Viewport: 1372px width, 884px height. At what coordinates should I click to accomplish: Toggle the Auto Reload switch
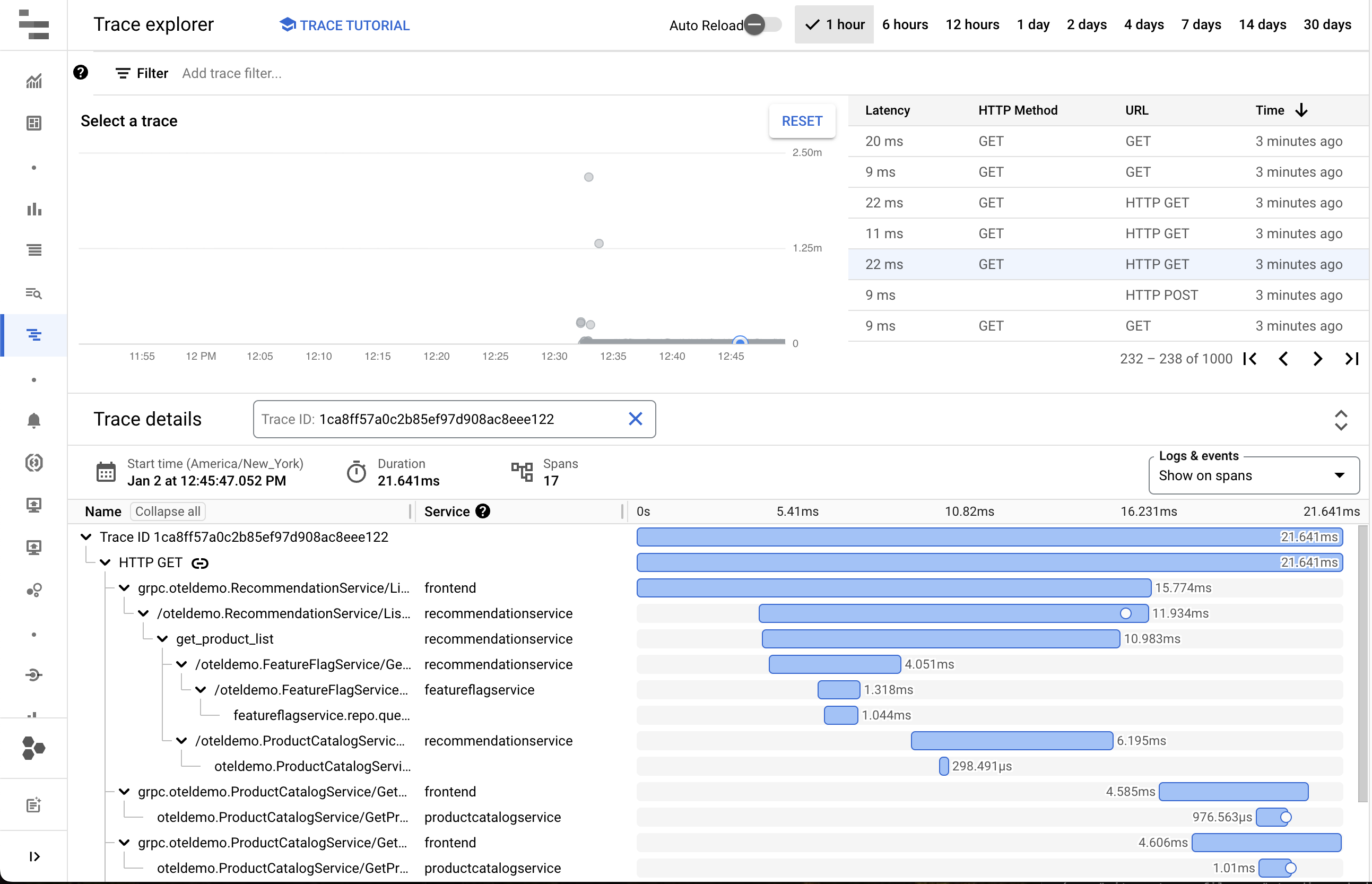point(762,25)
